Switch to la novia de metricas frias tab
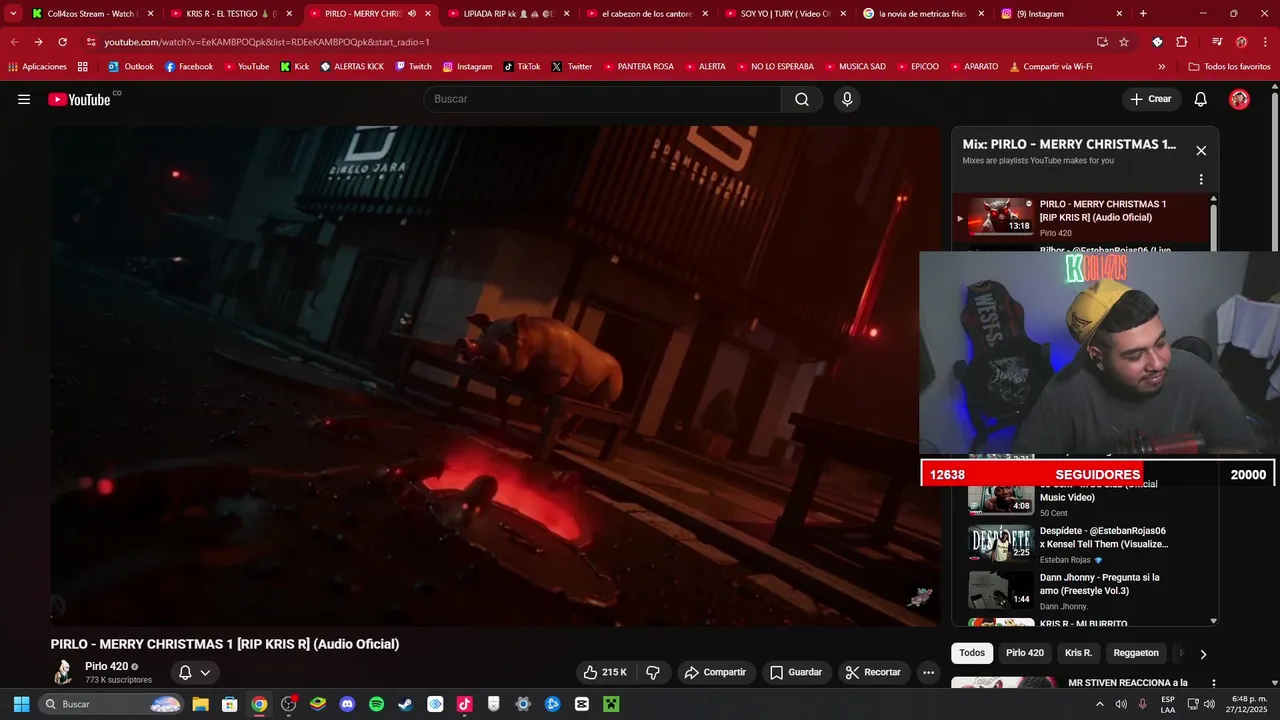Viewport: 1280px width, 720px height. click(x=925, y=14)
